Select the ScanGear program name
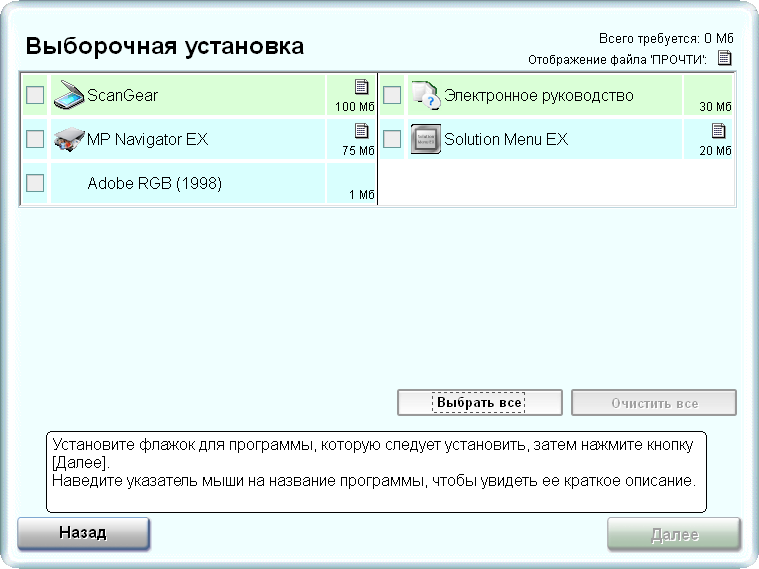Screen dimensions: 759x569 122,95
